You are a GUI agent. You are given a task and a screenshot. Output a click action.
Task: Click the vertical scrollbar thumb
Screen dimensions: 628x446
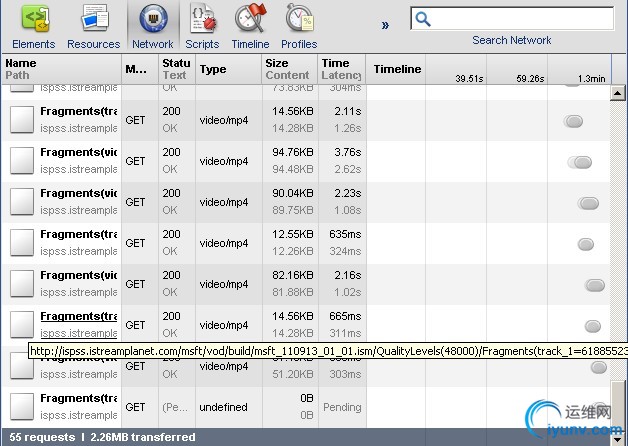618,406
